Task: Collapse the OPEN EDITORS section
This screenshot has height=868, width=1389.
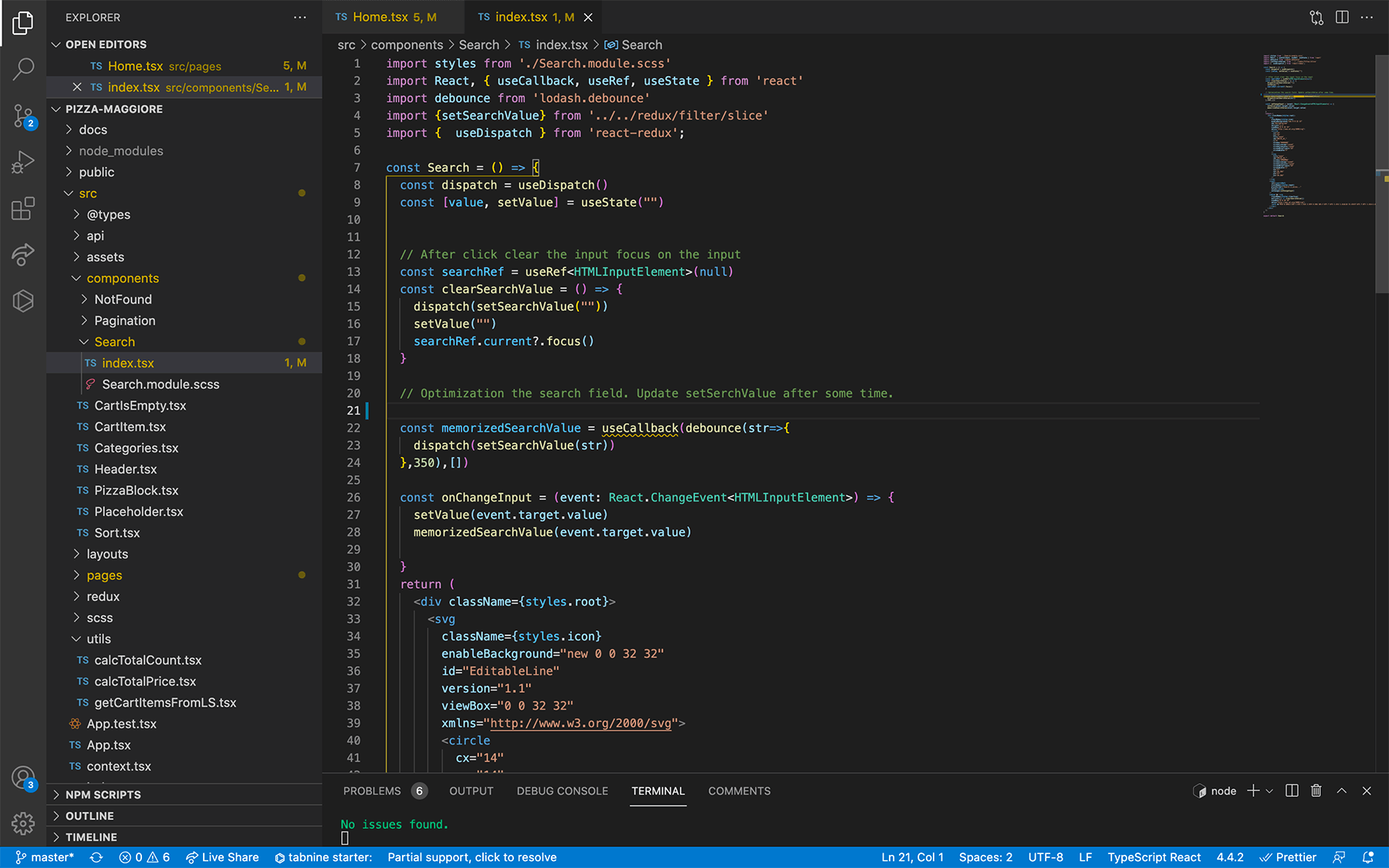Action: tap(184, 45)
